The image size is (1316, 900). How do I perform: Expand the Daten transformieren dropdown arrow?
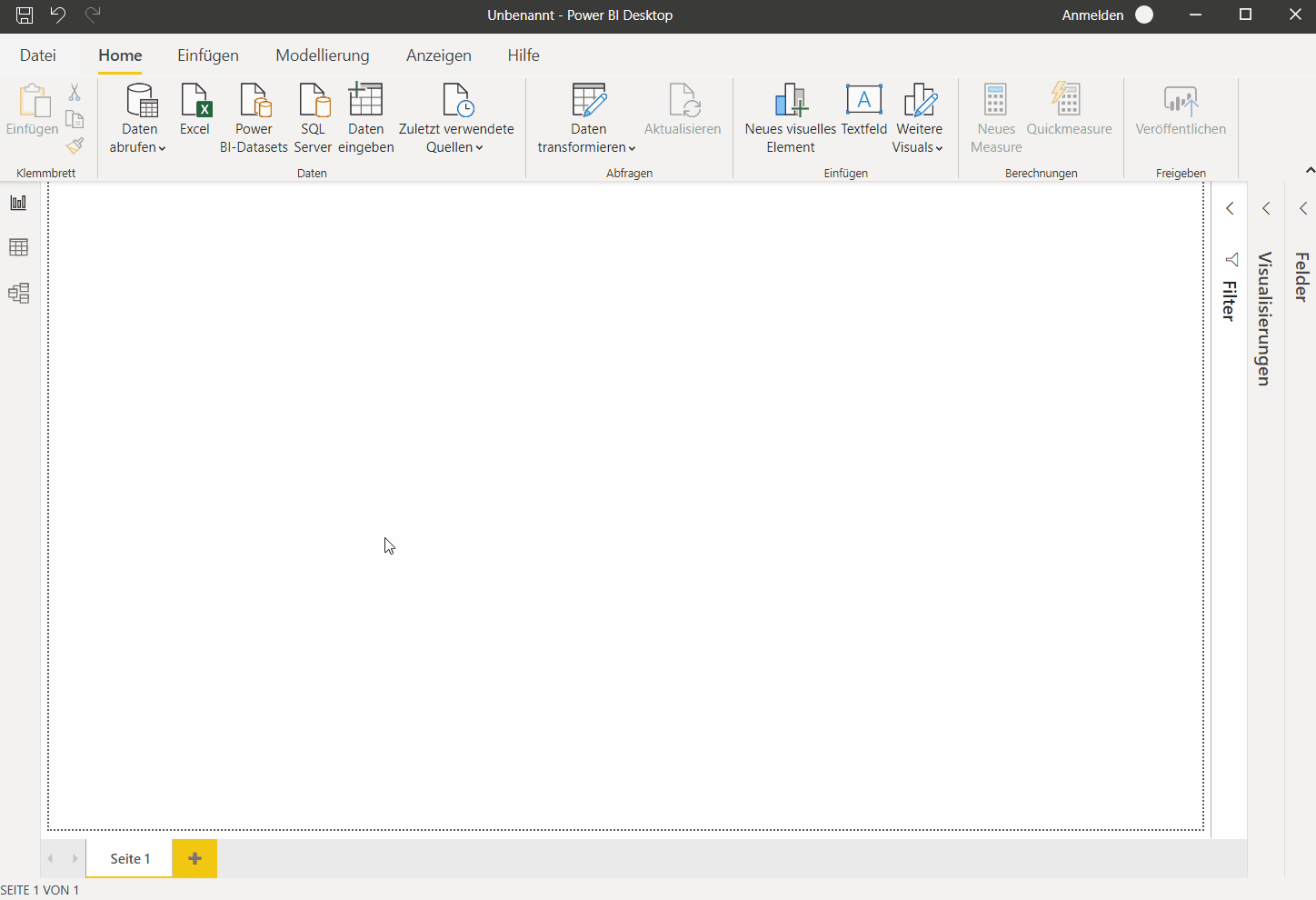pos(632,148)
